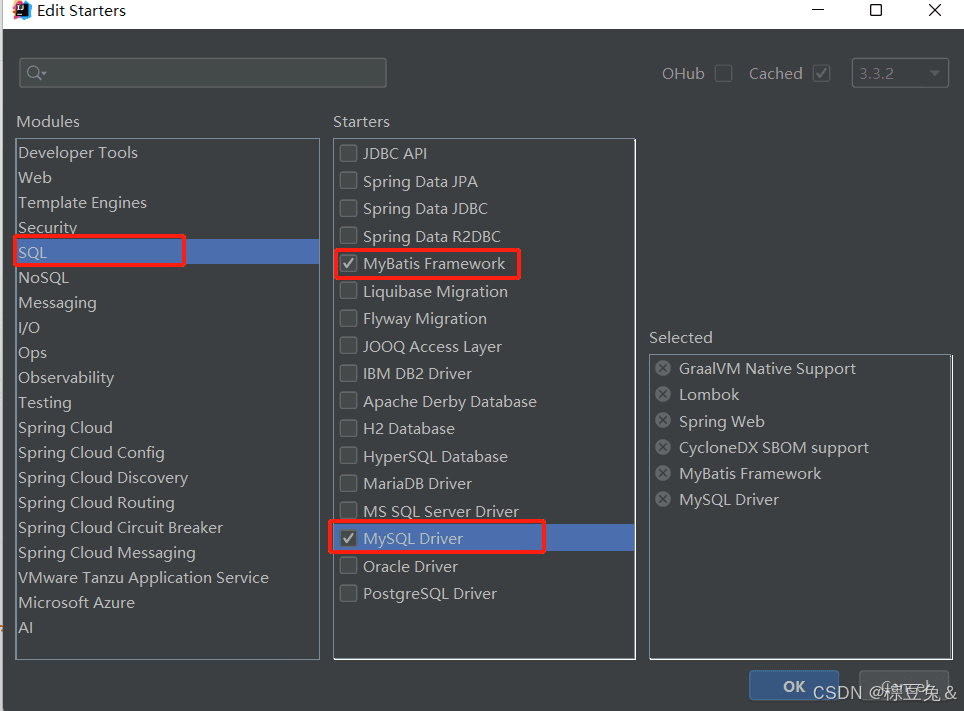This screenshot has height=711, width=964.
Task: Close the Edit Starters dialog
Action: pos(935,10)
